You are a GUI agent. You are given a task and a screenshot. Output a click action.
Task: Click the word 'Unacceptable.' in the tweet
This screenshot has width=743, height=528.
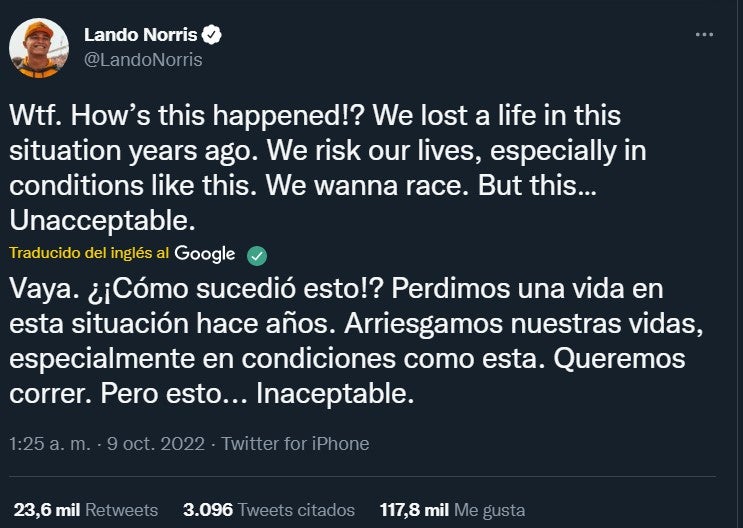pos(97,218)
